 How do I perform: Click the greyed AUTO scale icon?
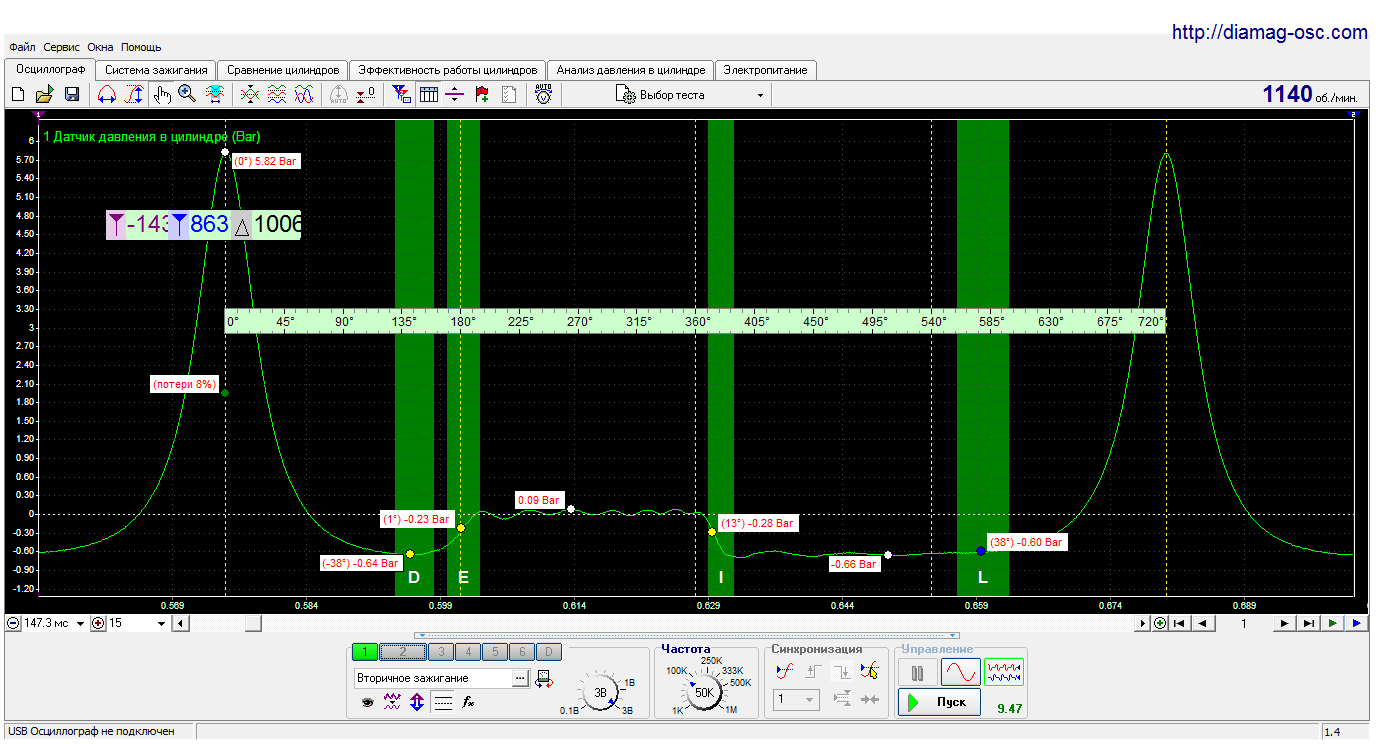338,94
